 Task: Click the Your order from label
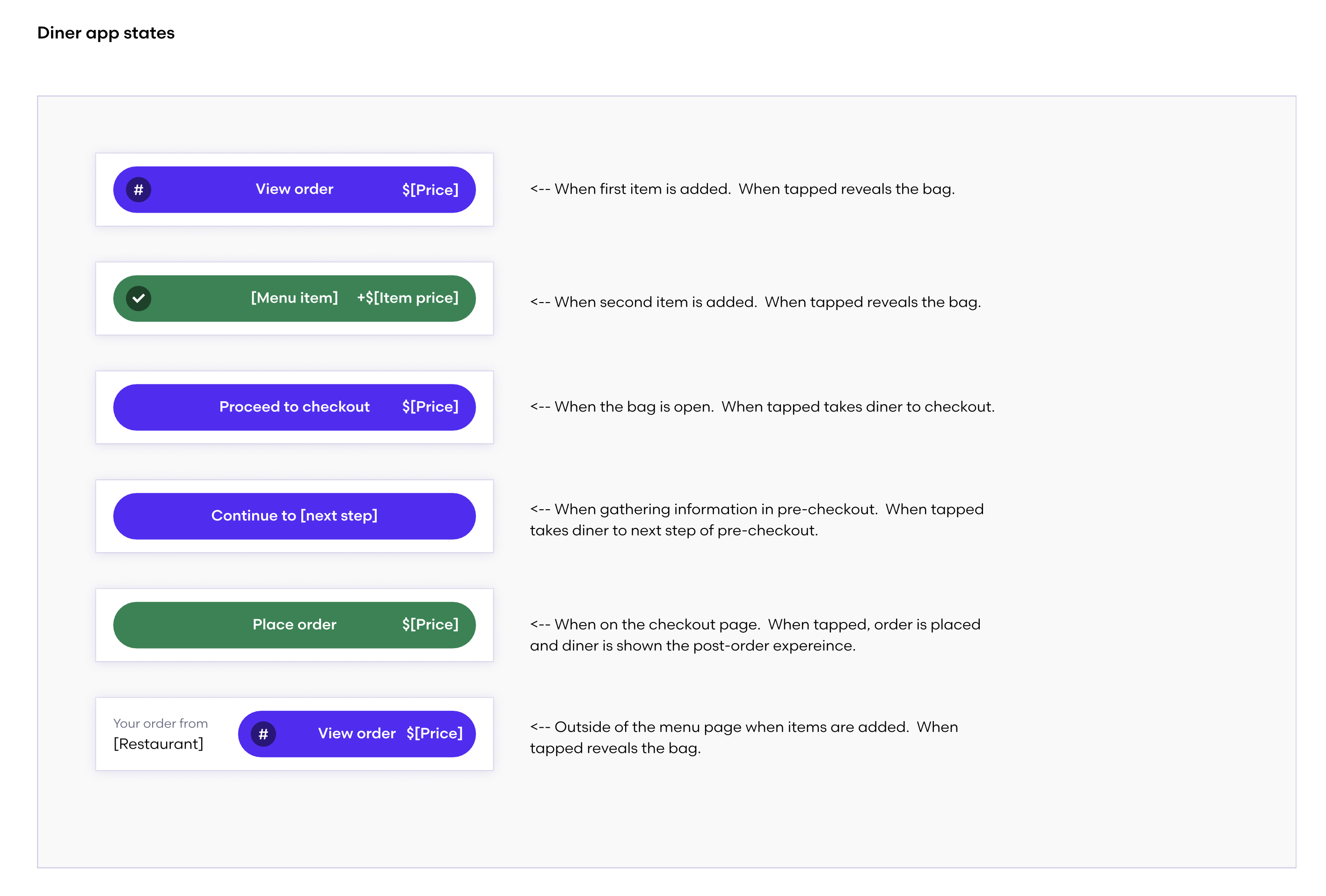coord(160,723)
